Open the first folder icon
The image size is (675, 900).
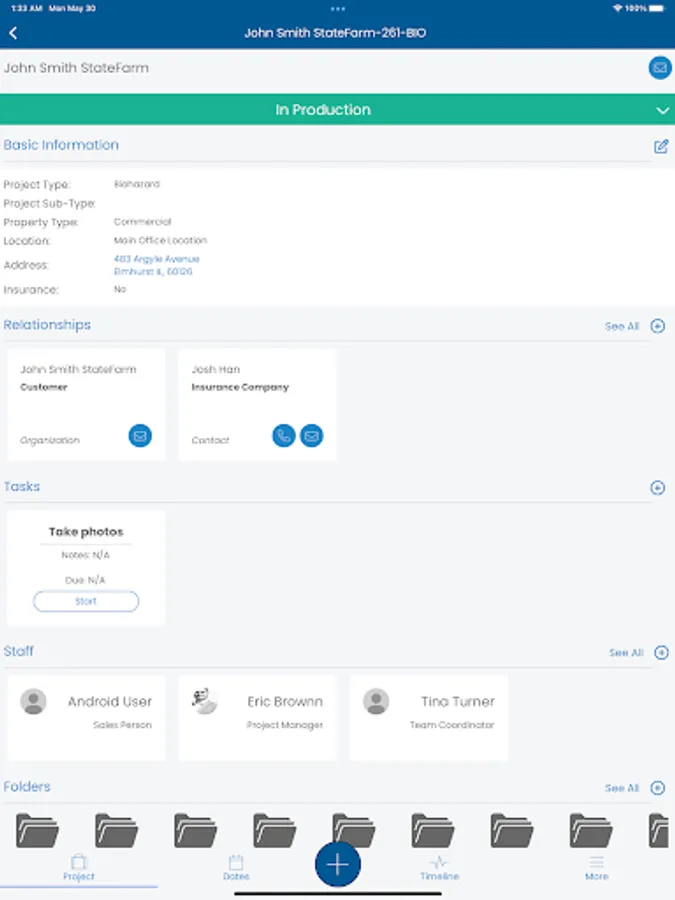tap(37, 830)
